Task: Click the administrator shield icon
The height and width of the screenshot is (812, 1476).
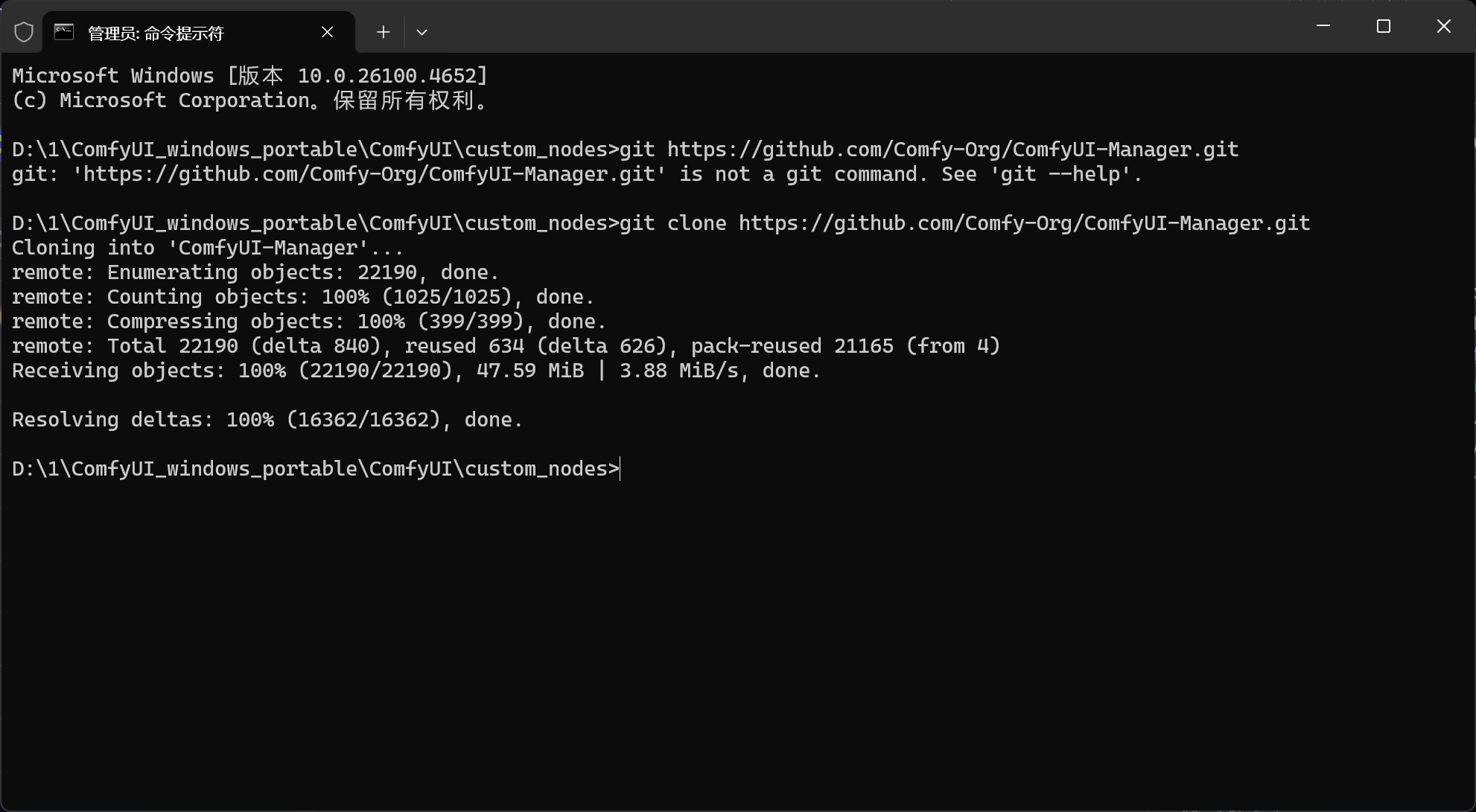Action: (x=24, y=32)
